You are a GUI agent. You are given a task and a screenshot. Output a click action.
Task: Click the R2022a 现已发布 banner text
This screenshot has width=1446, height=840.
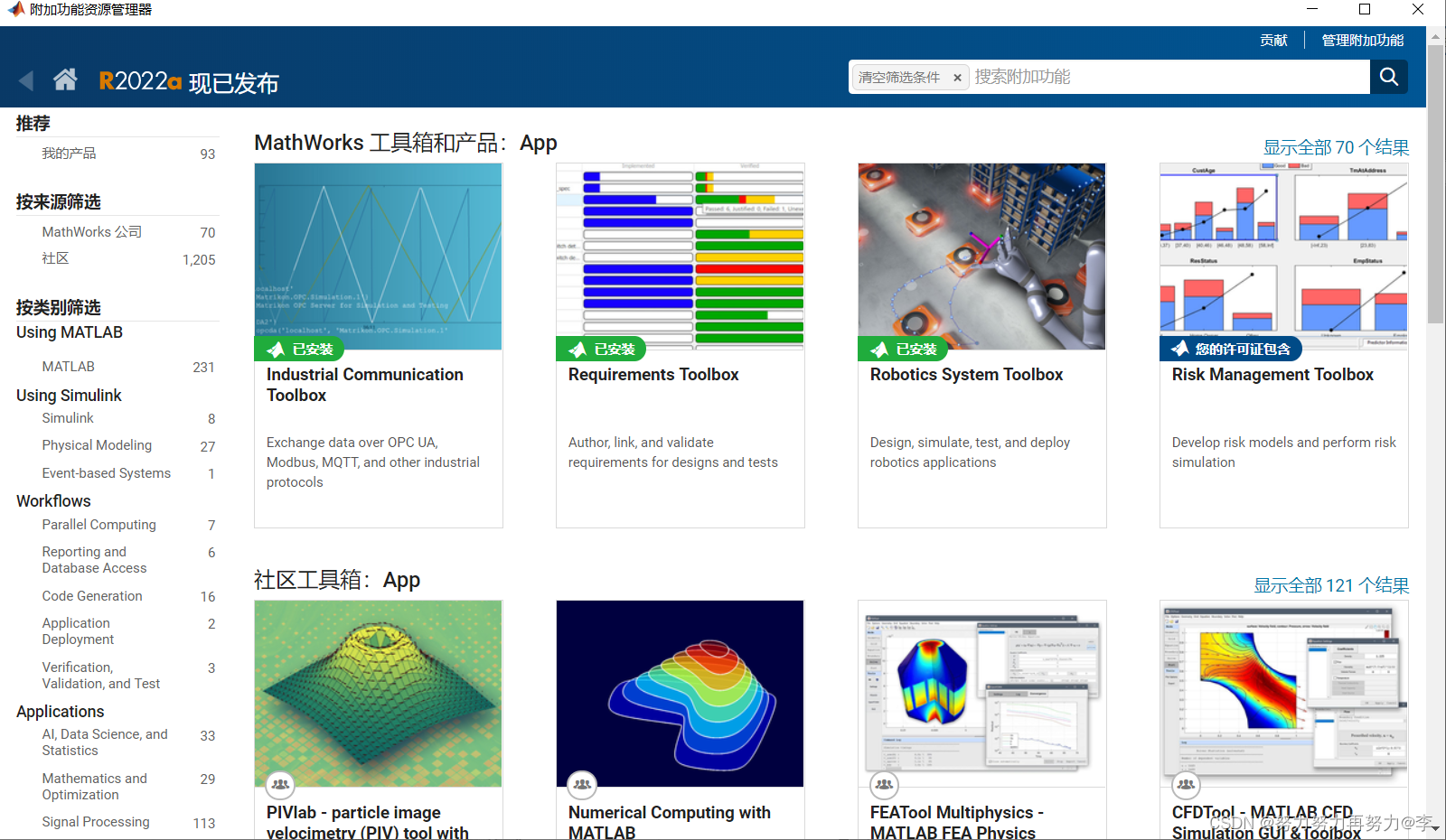point(189,82)
